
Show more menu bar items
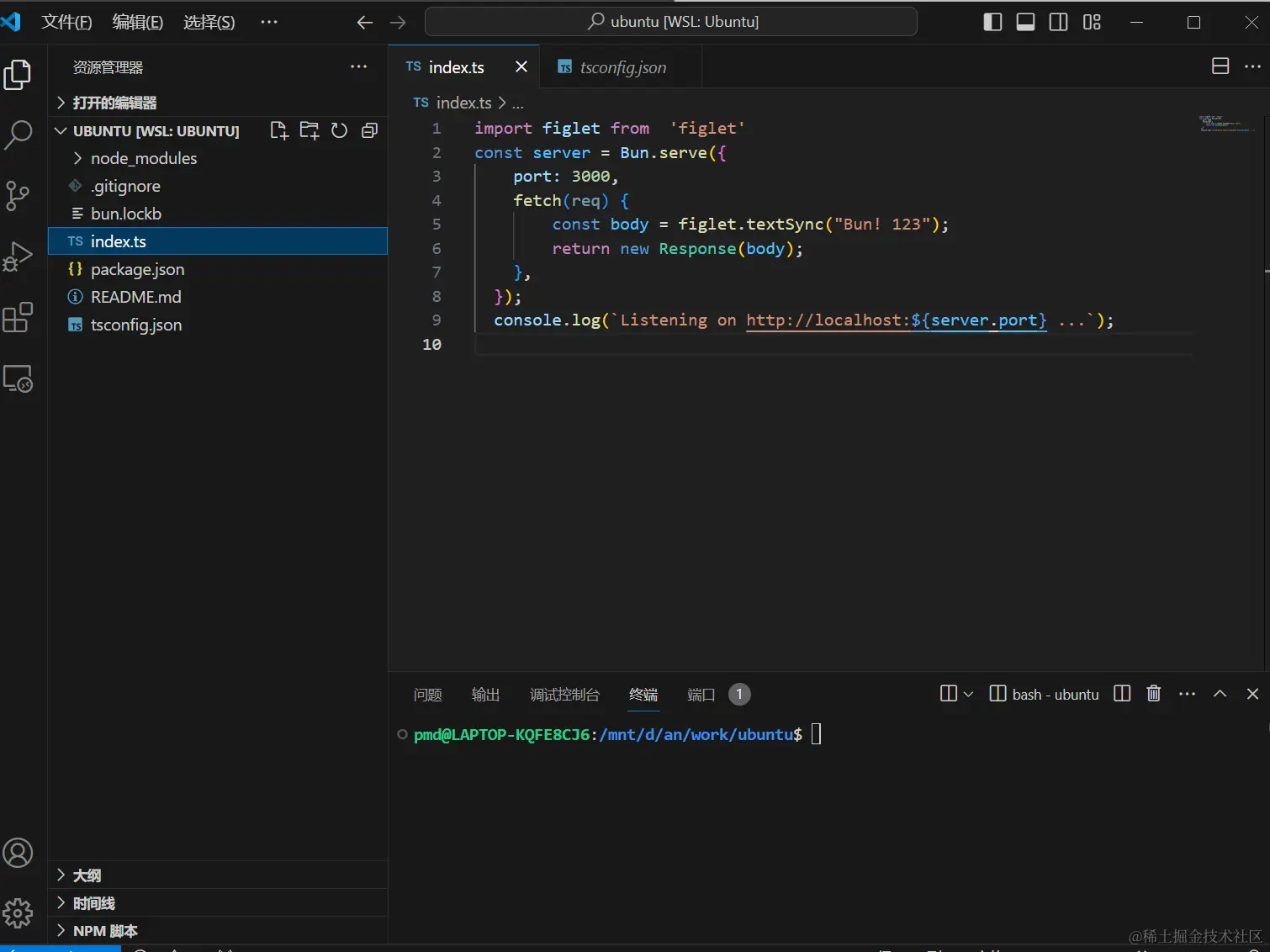[x=269, y=23]
